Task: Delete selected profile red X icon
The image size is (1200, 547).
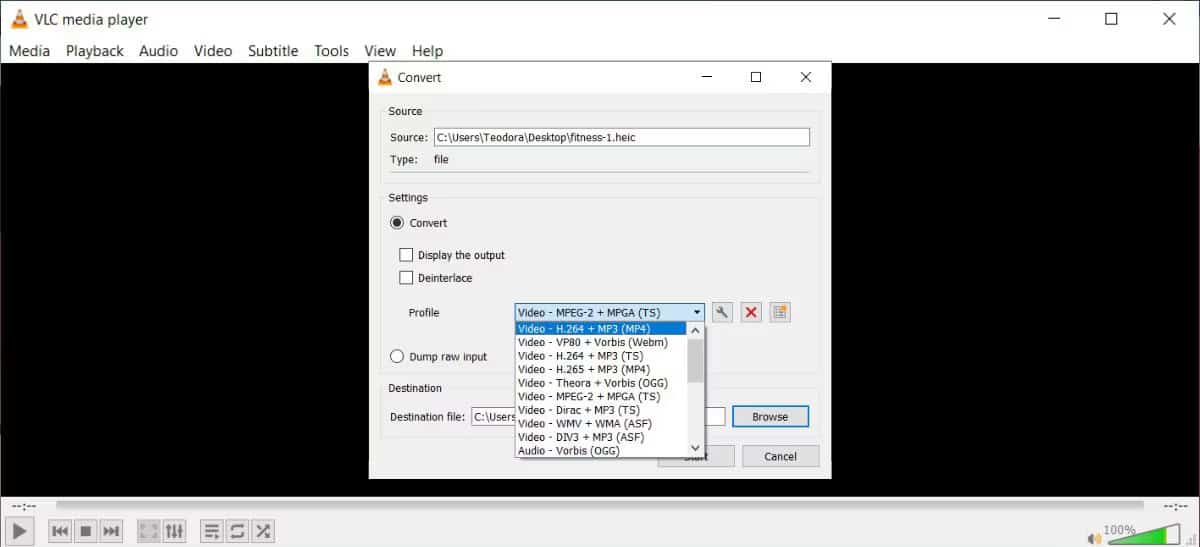Action: [x=751, y=313]
